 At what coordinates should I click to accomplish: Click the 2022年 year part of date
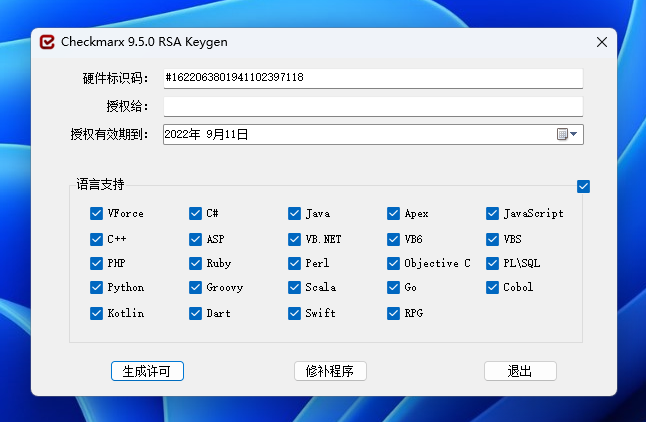pyautogui.click(x=183, y=134)
